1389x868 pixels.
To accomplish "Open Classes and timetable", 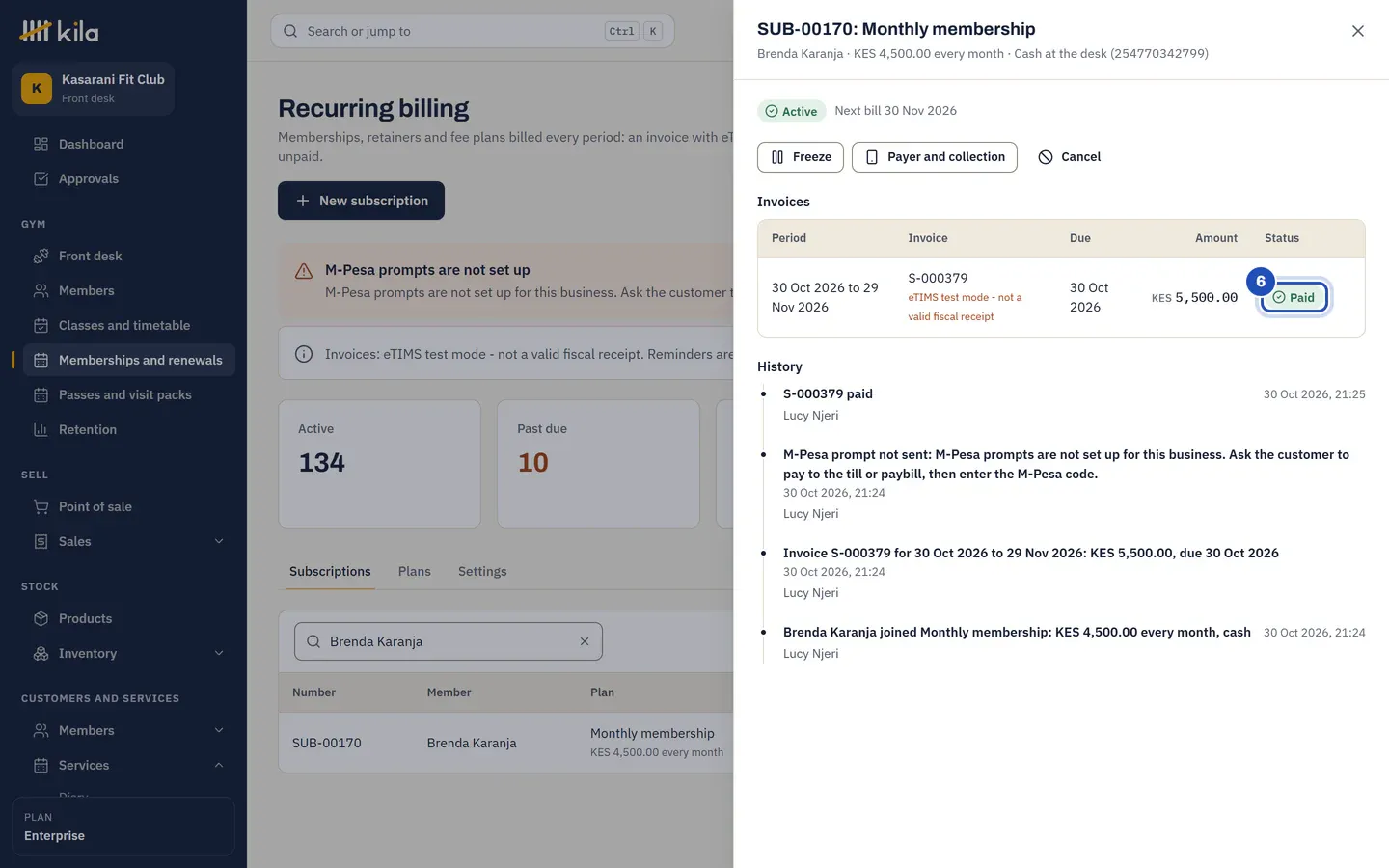I will (128, 325).
